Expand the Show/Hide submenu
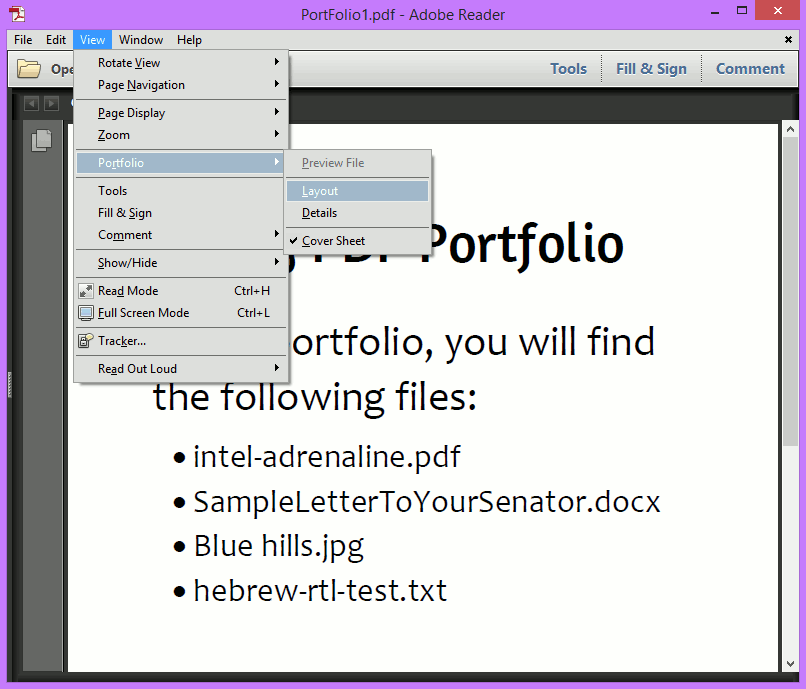 click(181, 263)
